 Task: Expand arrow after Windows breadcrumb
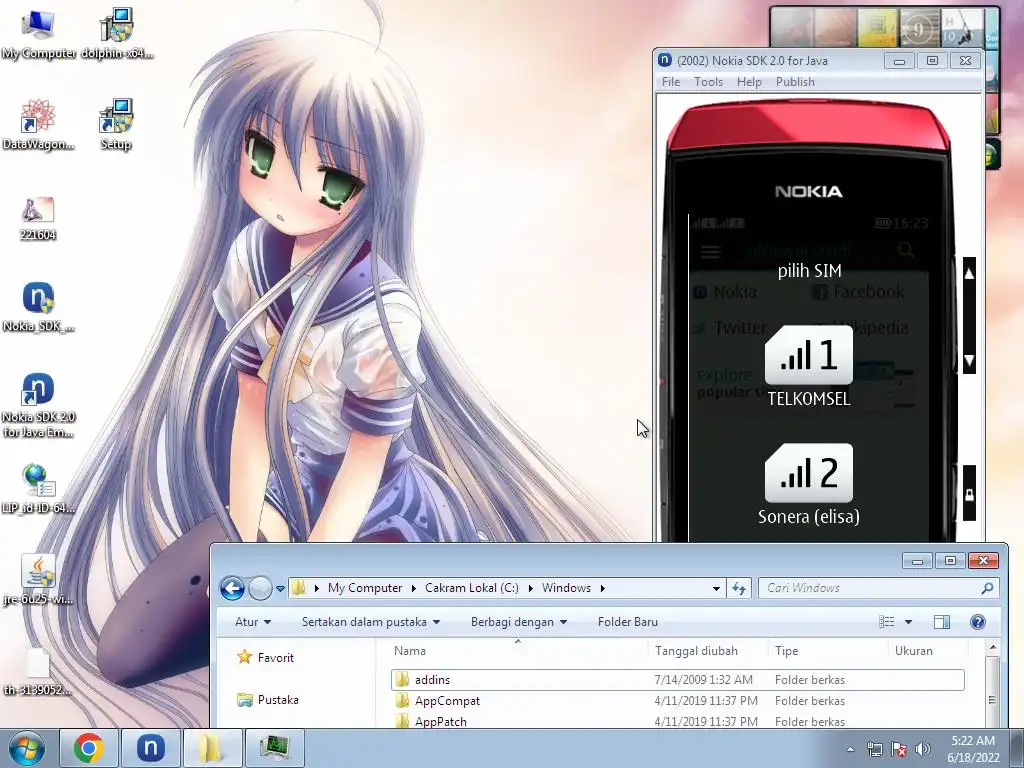(602, 588)
